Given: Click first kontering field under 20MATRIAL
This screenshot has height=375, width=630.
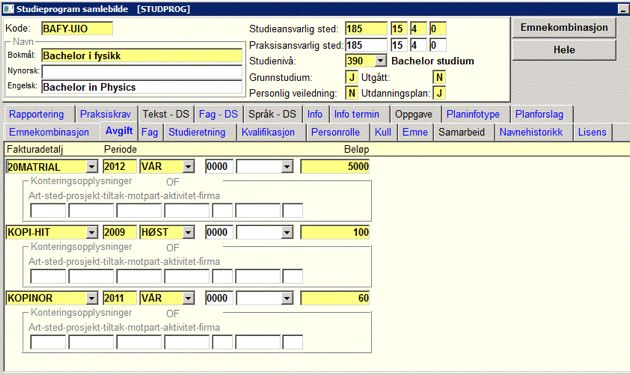Looking at the screenshot, I should pyautogui.click(x=48, y=211).
